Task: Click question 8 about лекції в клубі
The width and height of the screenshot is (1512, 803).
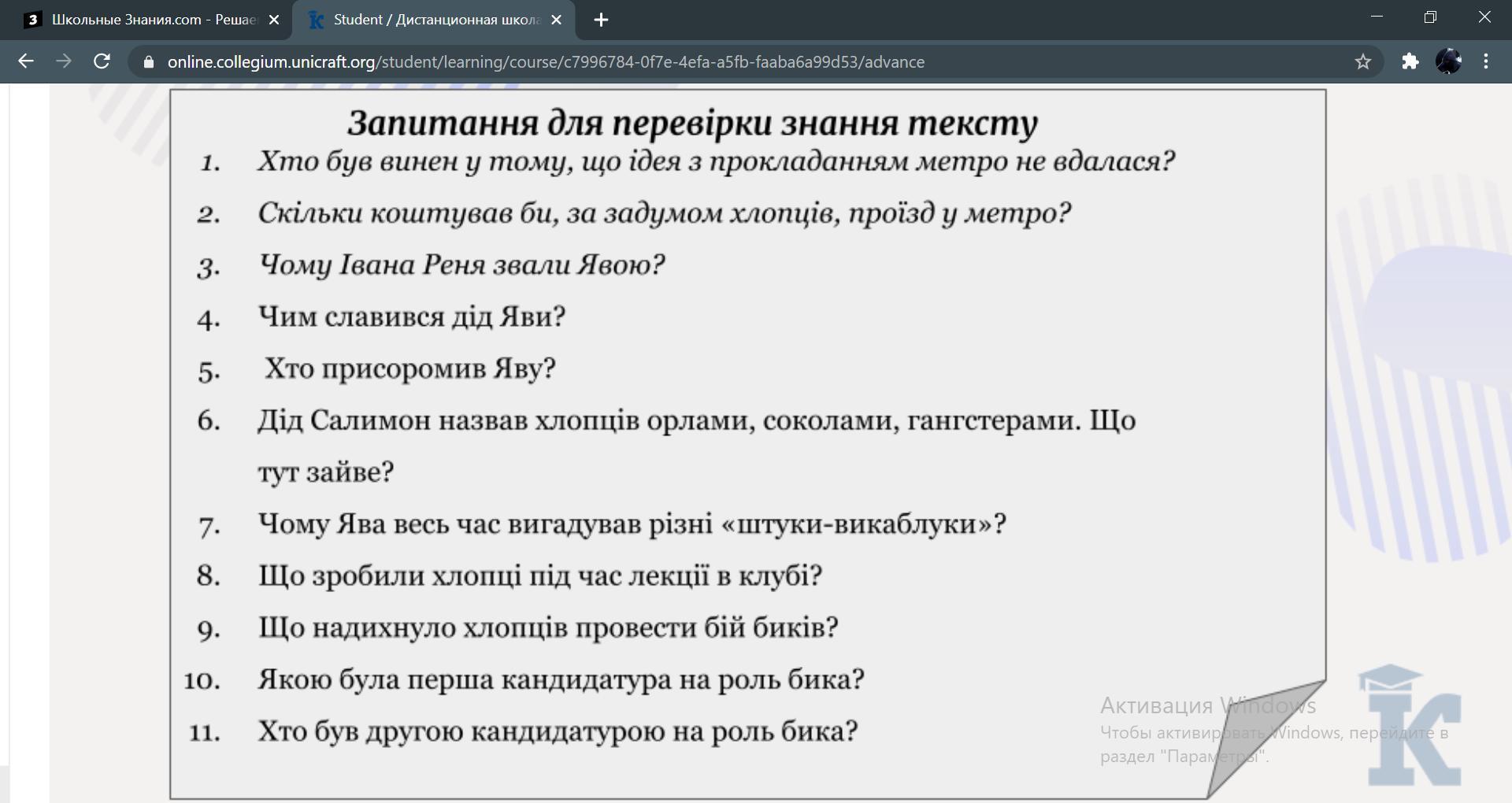Action: pyautogui.click(x=540, y=576)
